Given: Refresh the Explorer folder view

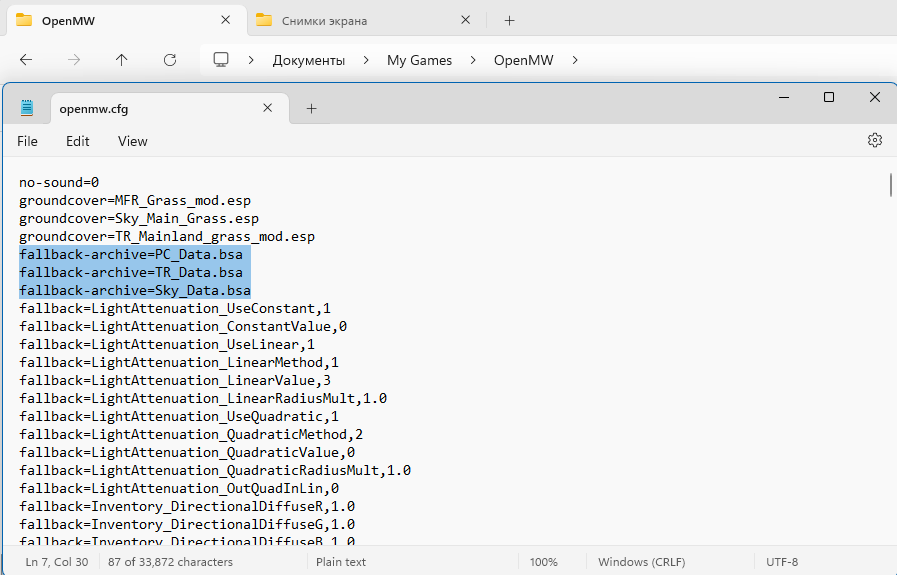Looking at the screenshot, I should 170,60.
